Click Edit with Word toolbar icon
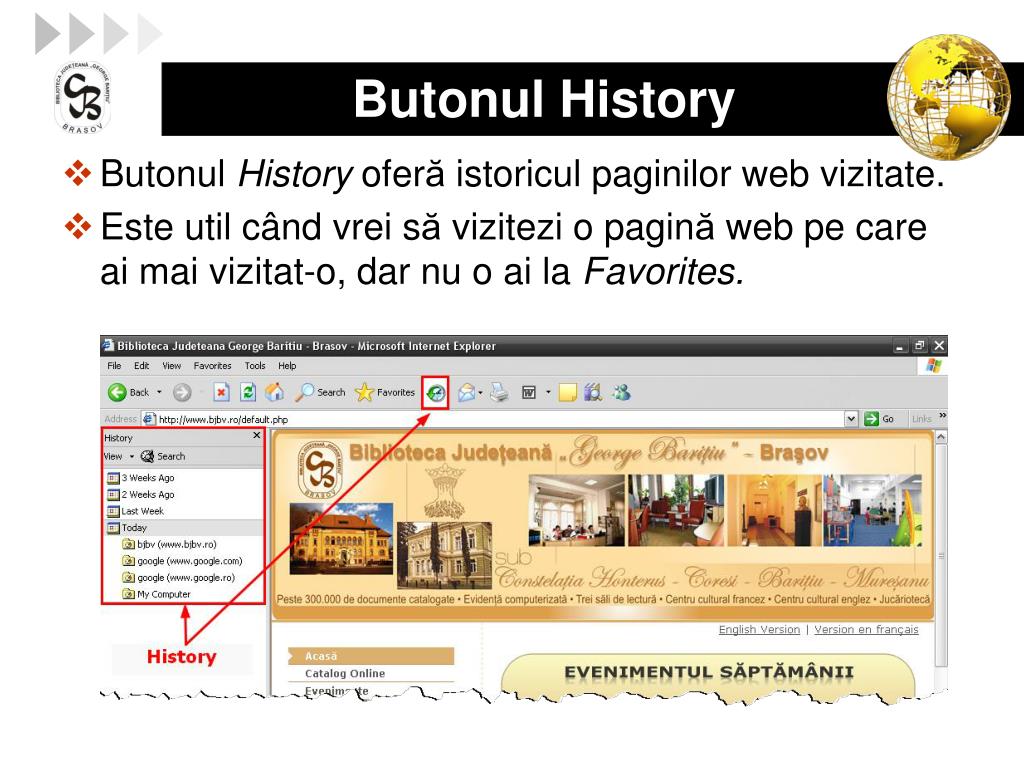The width and height of the screenshot is (1024, 768). (x=528, y=392)
